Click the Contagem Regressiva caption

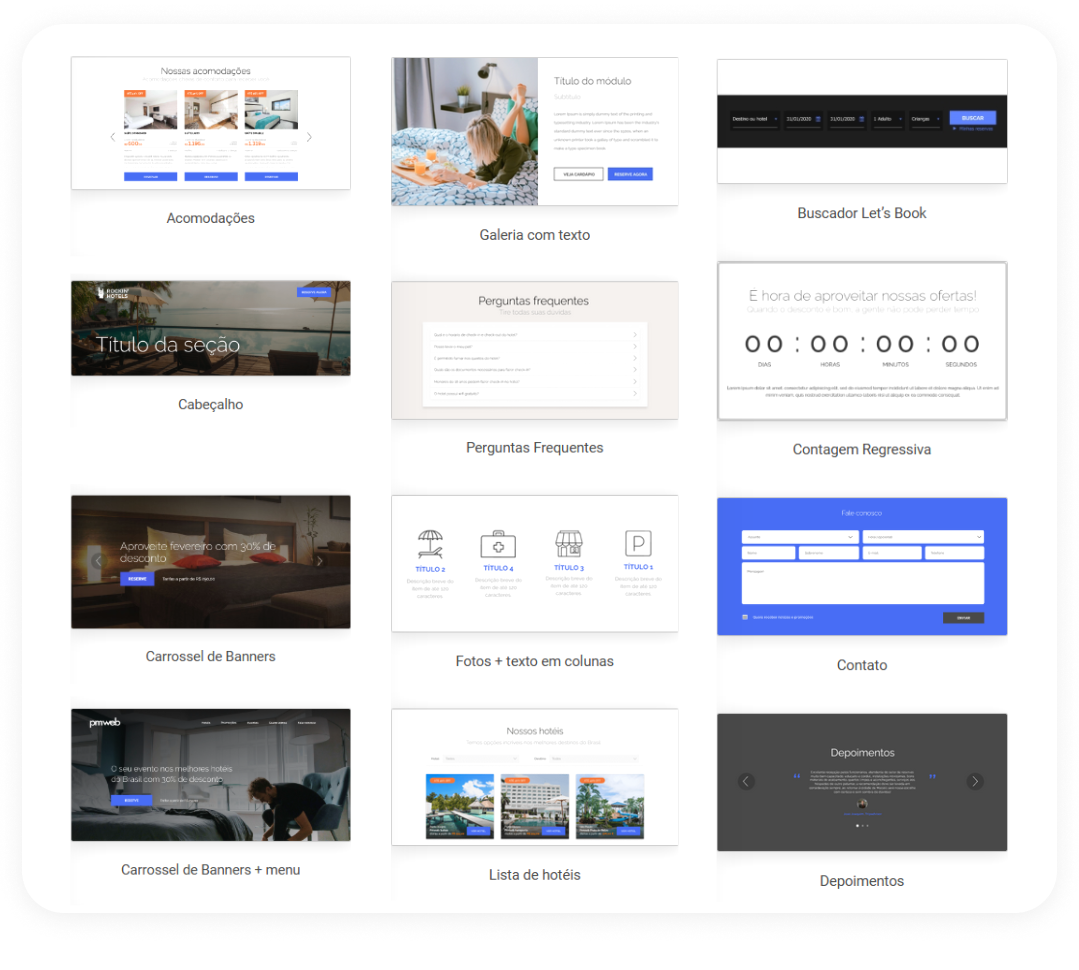point(862,450)
